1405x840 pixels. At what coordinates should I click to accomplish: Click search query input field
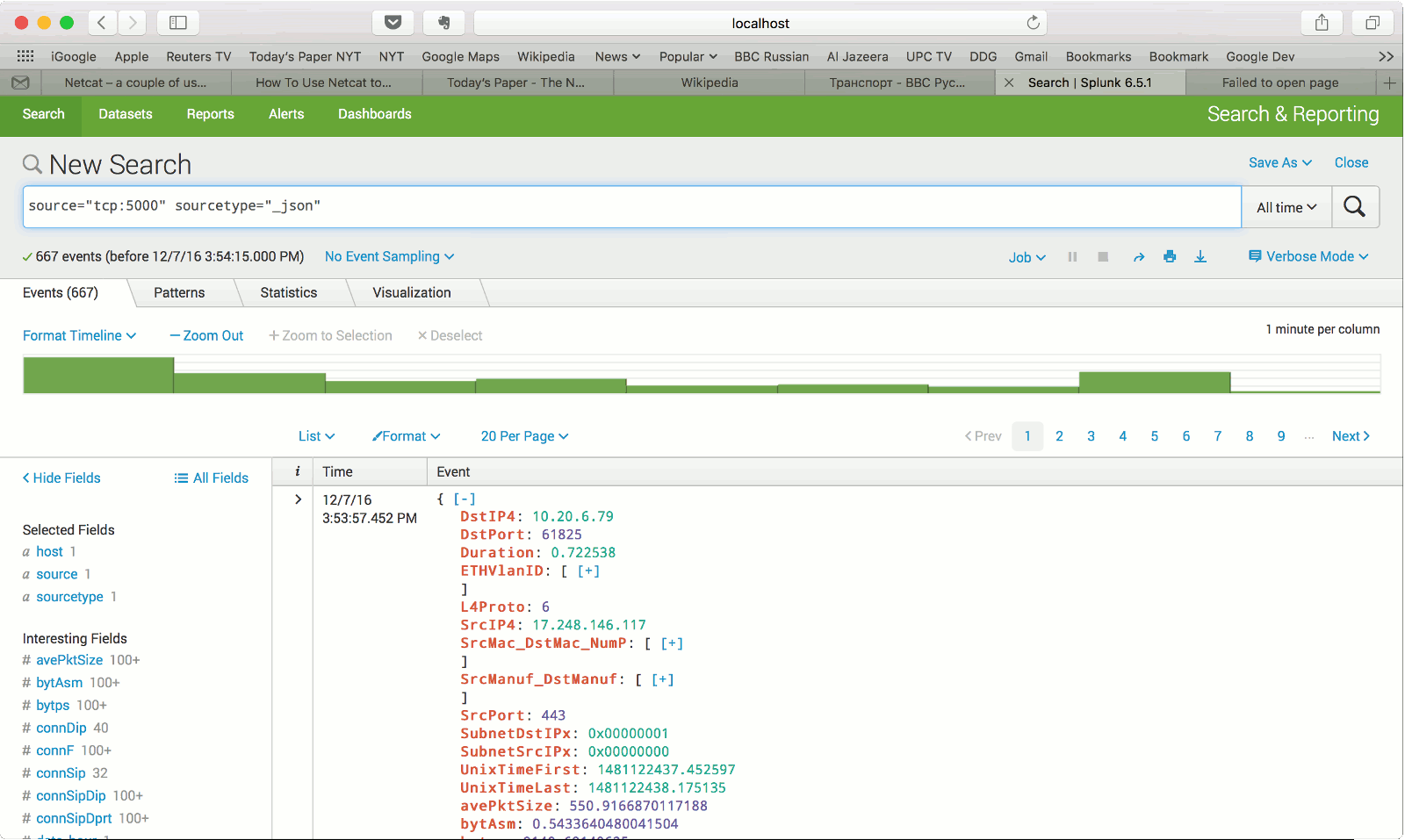pyautogui.click(x=632, y=207)
